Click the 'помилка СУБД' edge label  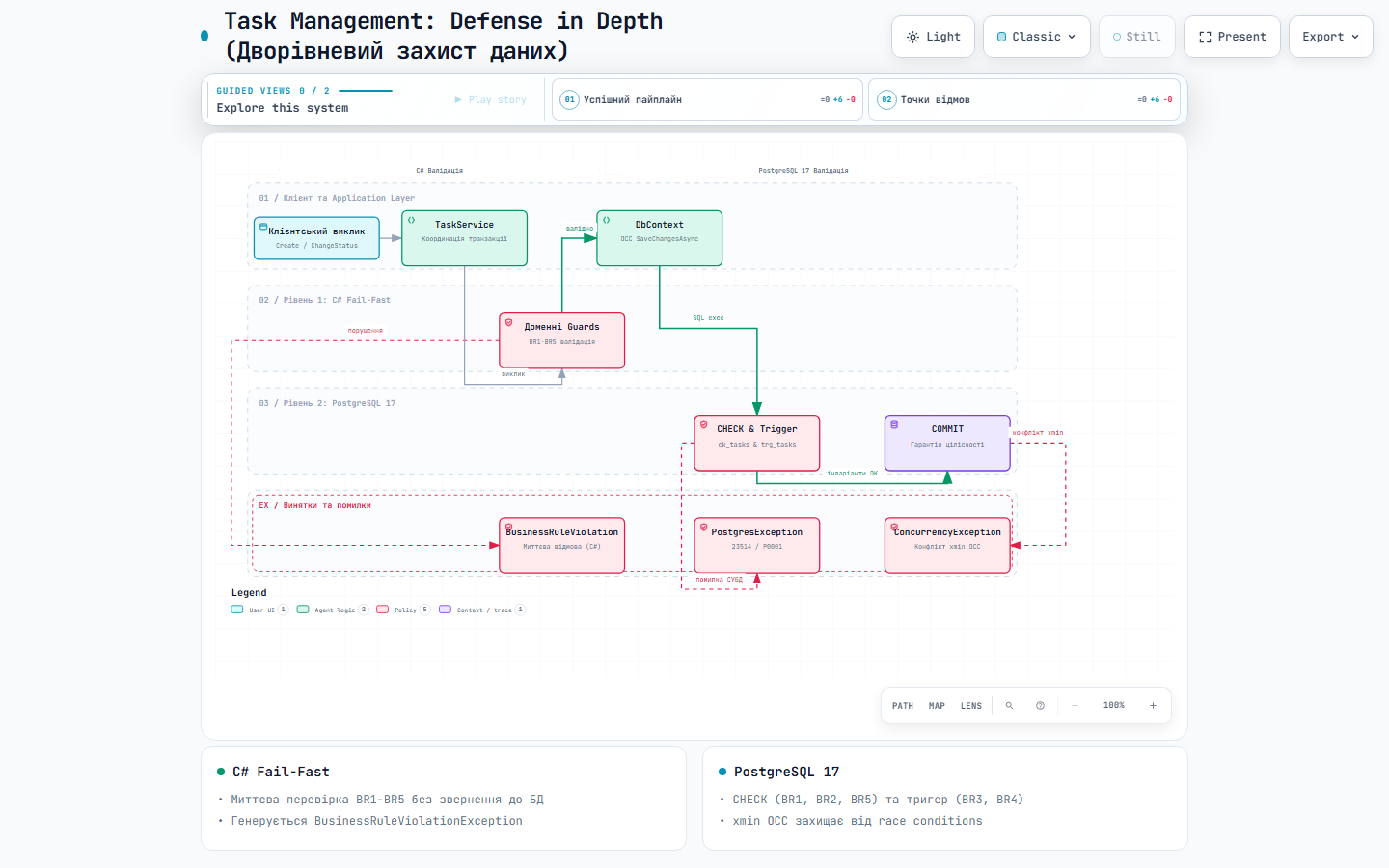pos(720,580)
